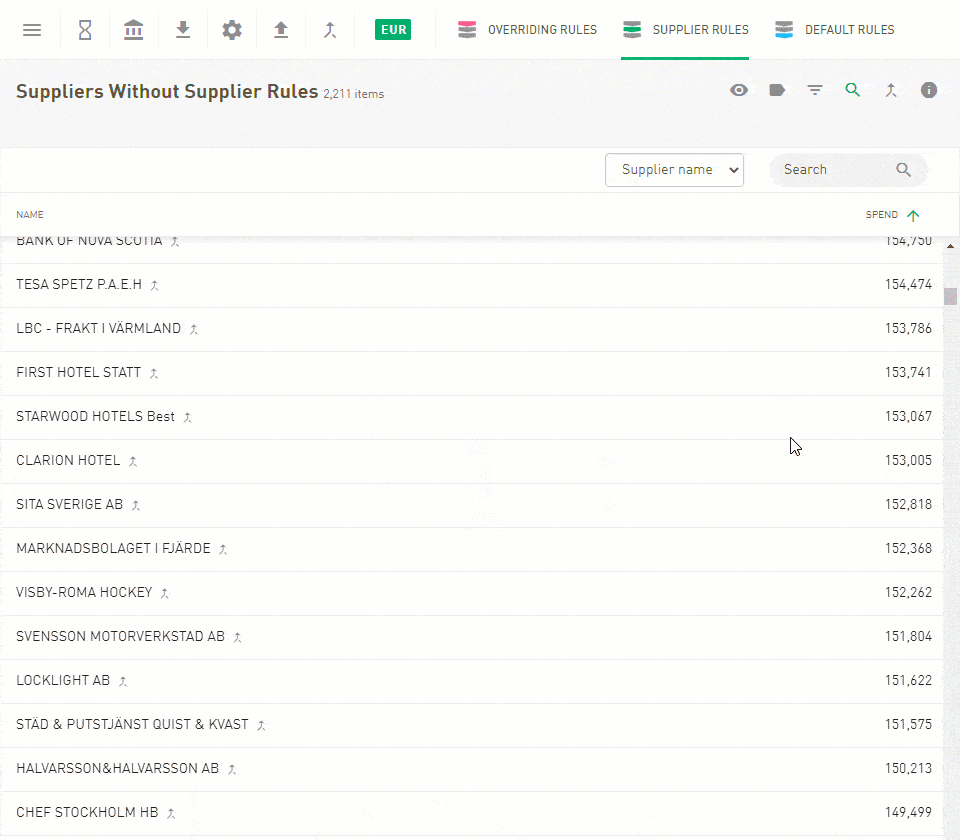The height and width of the screenshot is (840, 960).
Task: Open the Supplier name dropdown
Action: 674,170
